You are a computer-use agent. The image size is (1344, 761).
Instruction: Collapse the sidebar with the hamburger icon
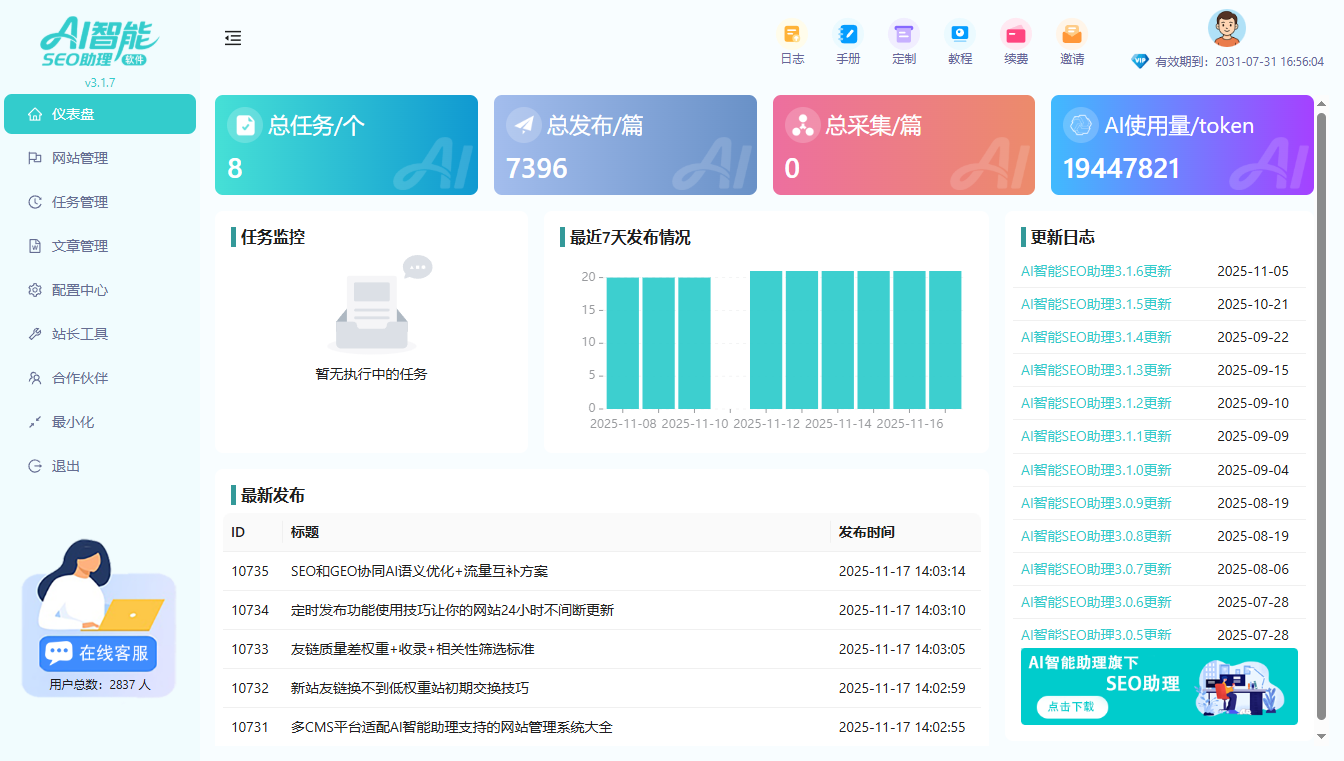click(x=233, y=38)
